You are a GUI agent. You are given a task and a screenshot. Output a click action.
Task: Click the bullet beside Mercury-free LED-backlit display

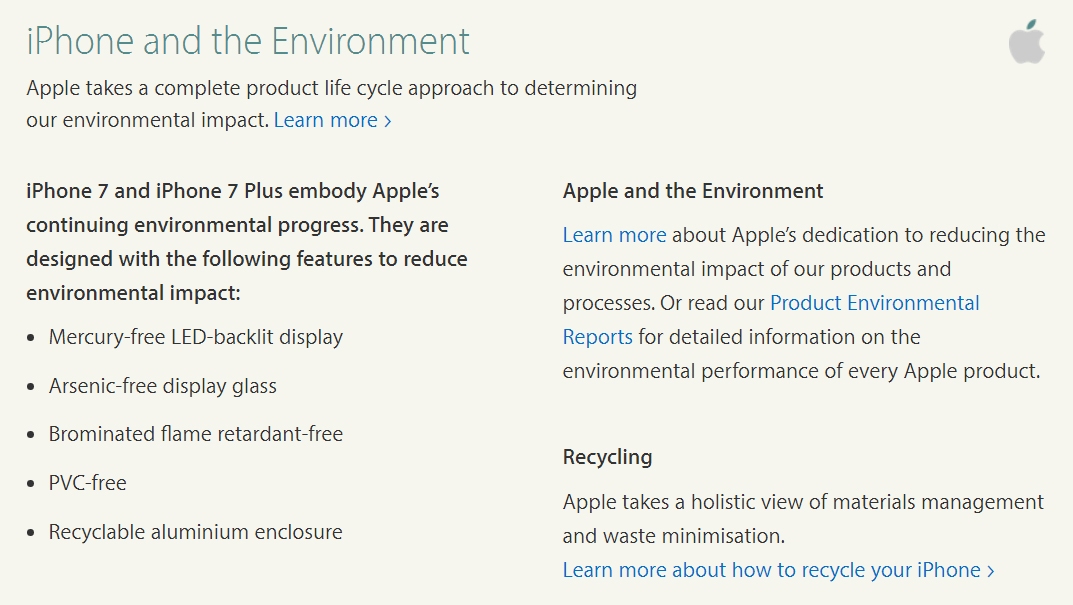pos(31,338)
